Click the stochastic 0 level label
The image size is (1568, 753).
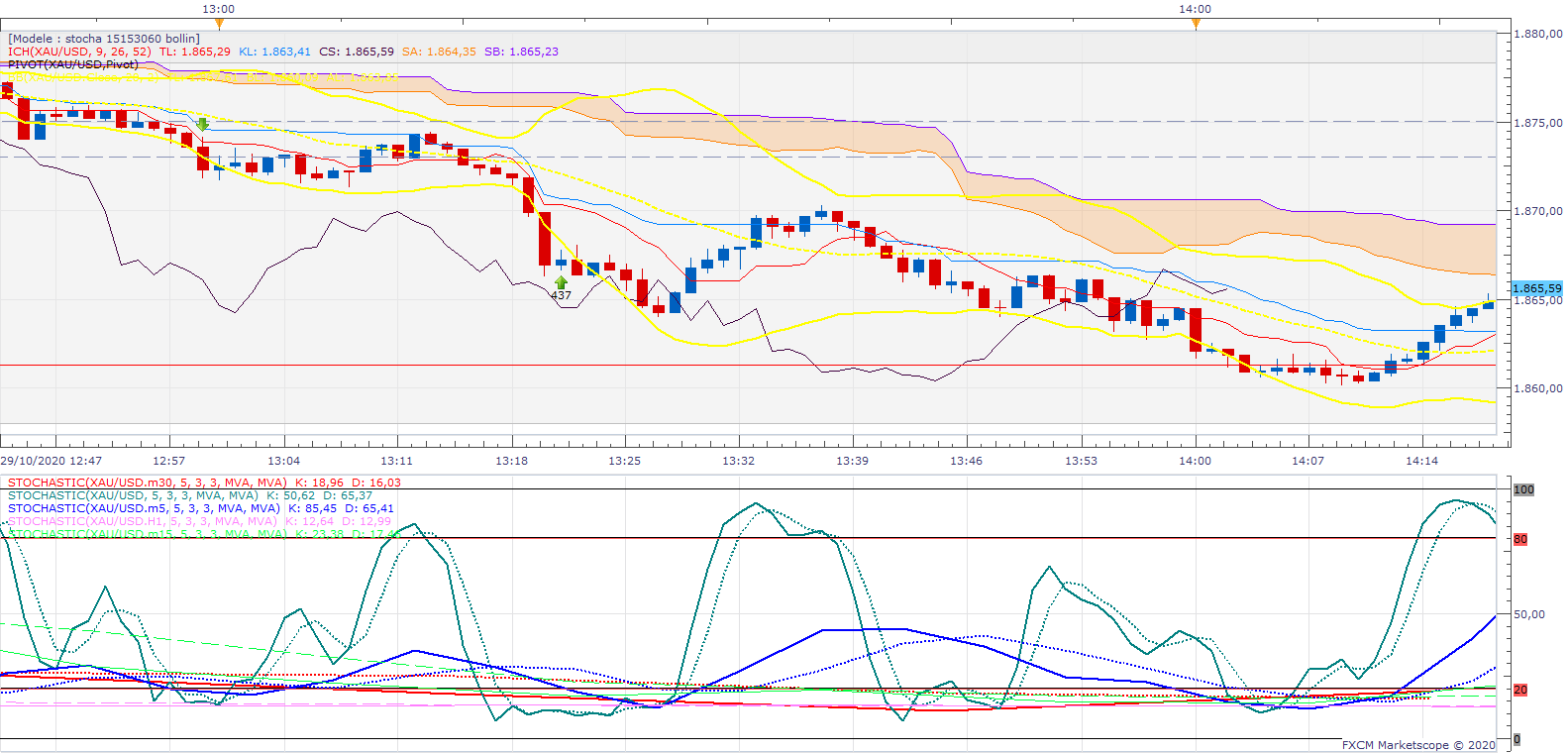click(1516, 739)
